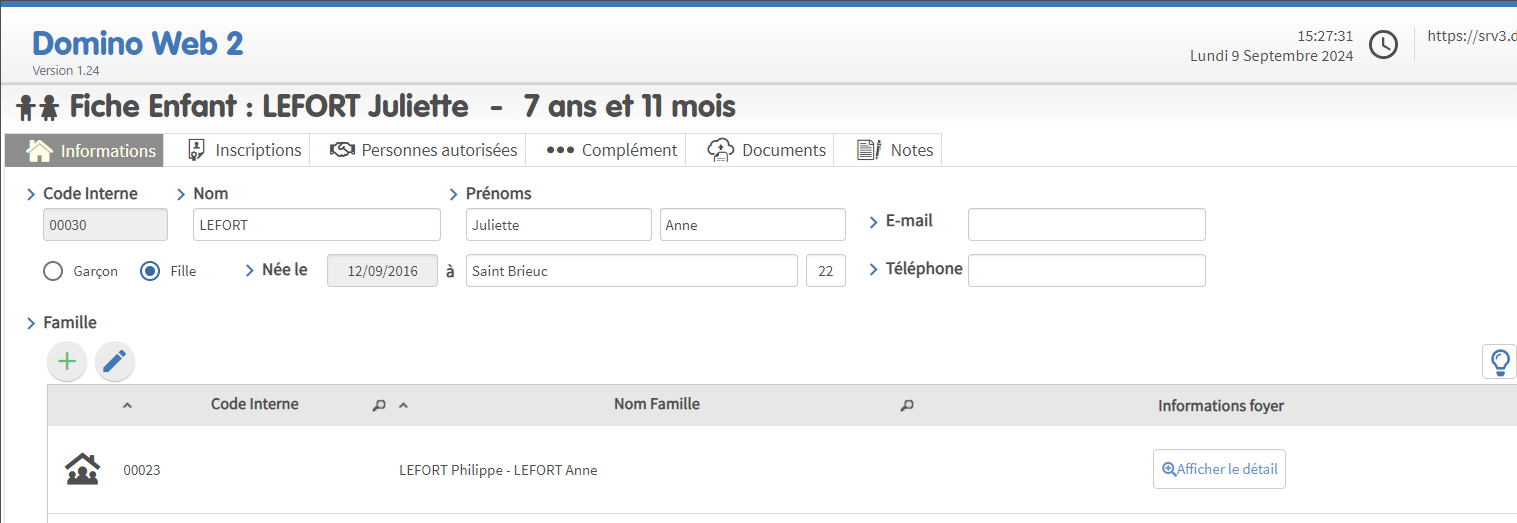Select the Fille radio button

(150, 271)
